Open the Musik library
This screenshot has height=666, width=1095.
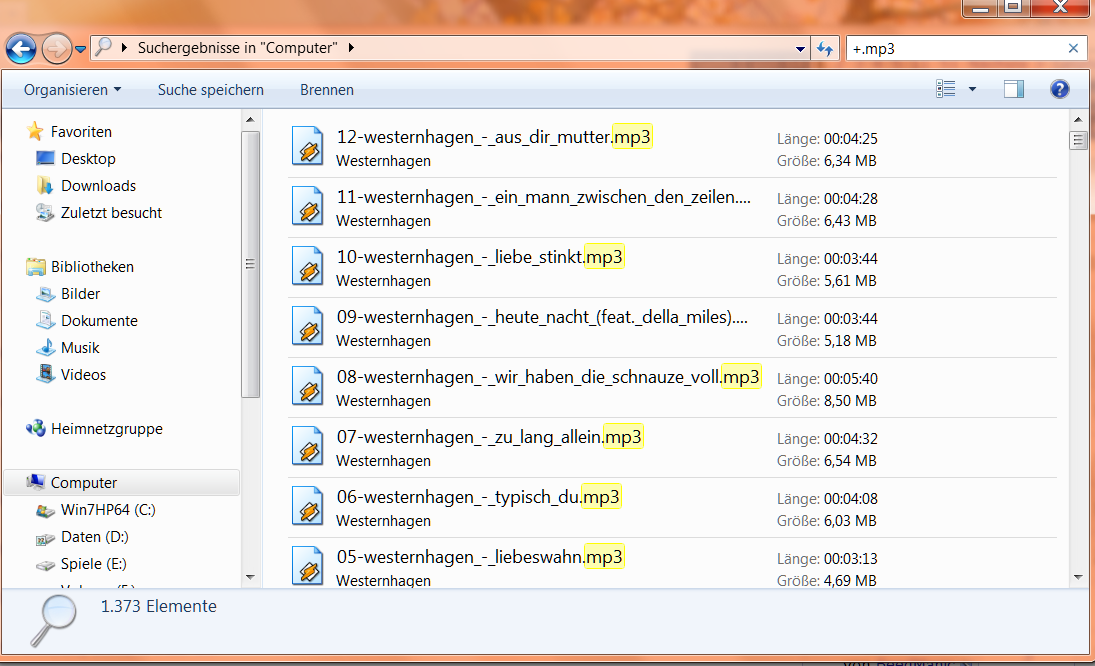[x=80, y=348]
